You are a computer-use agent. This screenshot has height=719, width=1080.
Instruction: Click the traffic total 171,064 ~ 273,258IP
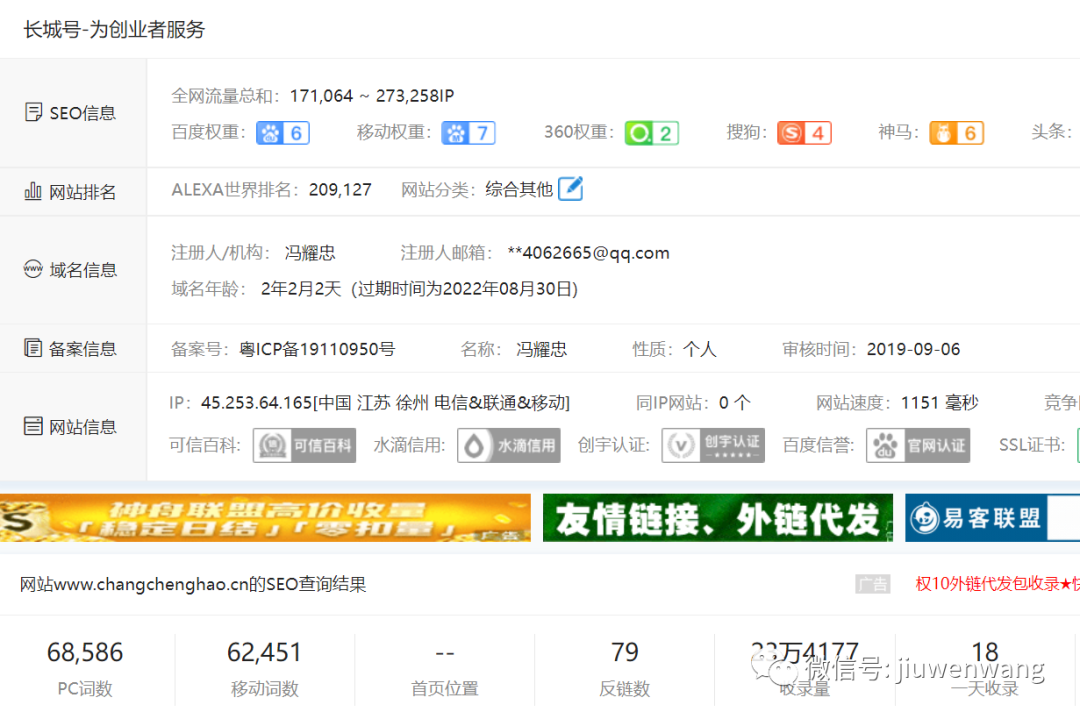(x=372, y=96)
